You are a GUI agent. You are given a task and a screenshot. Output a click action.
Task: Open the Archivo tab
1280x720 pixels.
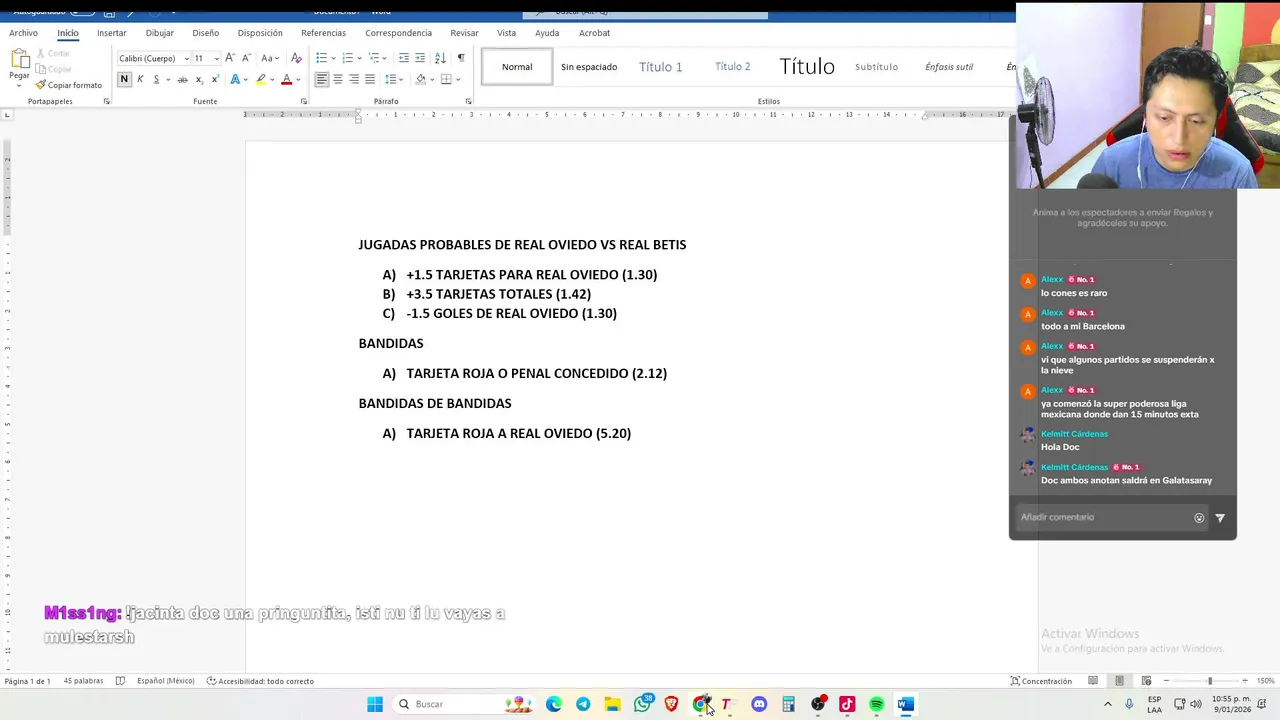click(23, 33)
